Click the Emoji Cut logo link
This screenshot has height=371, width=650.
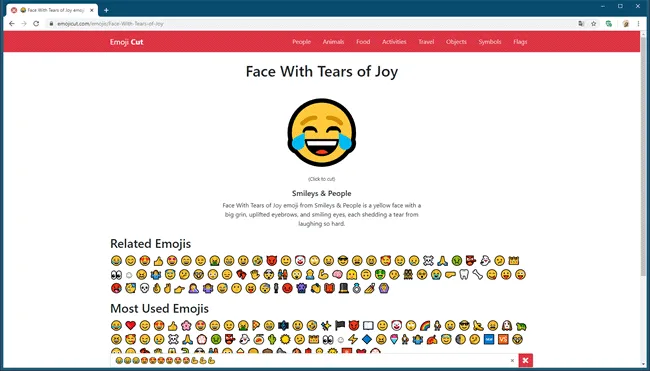pos(126,42)
